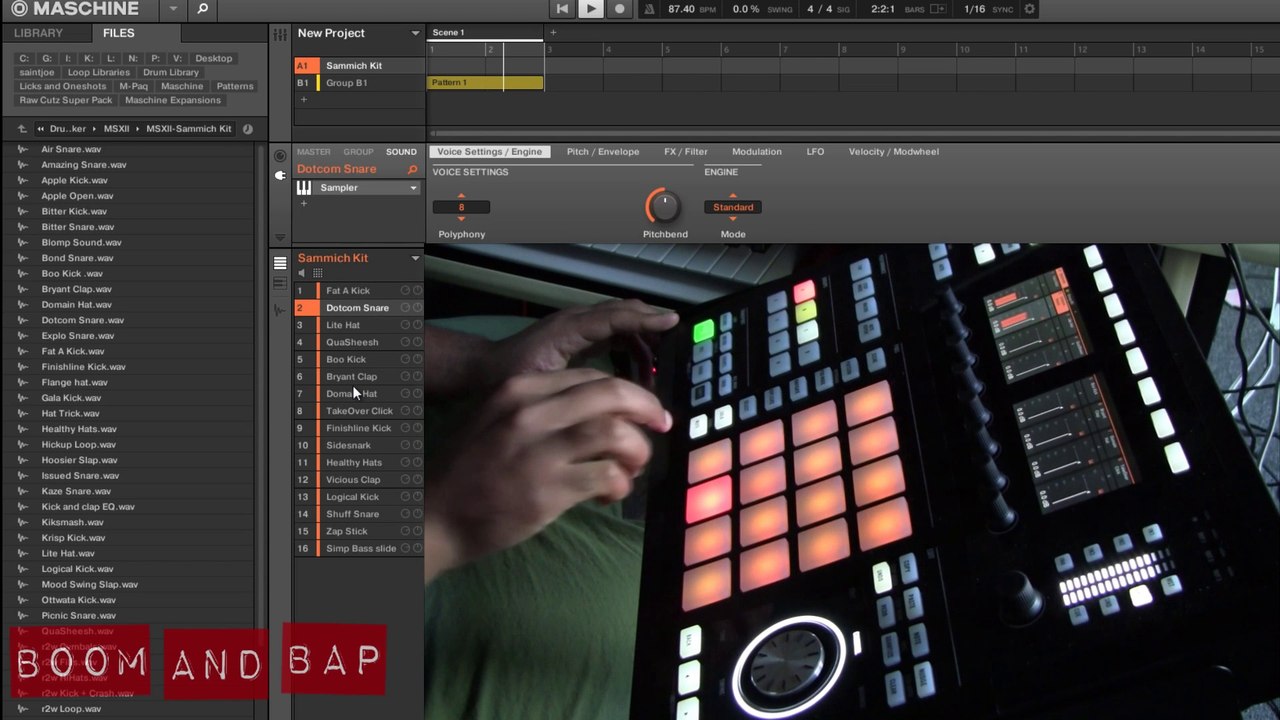Click the follow playhead icon beside BARS

[937, 9]
